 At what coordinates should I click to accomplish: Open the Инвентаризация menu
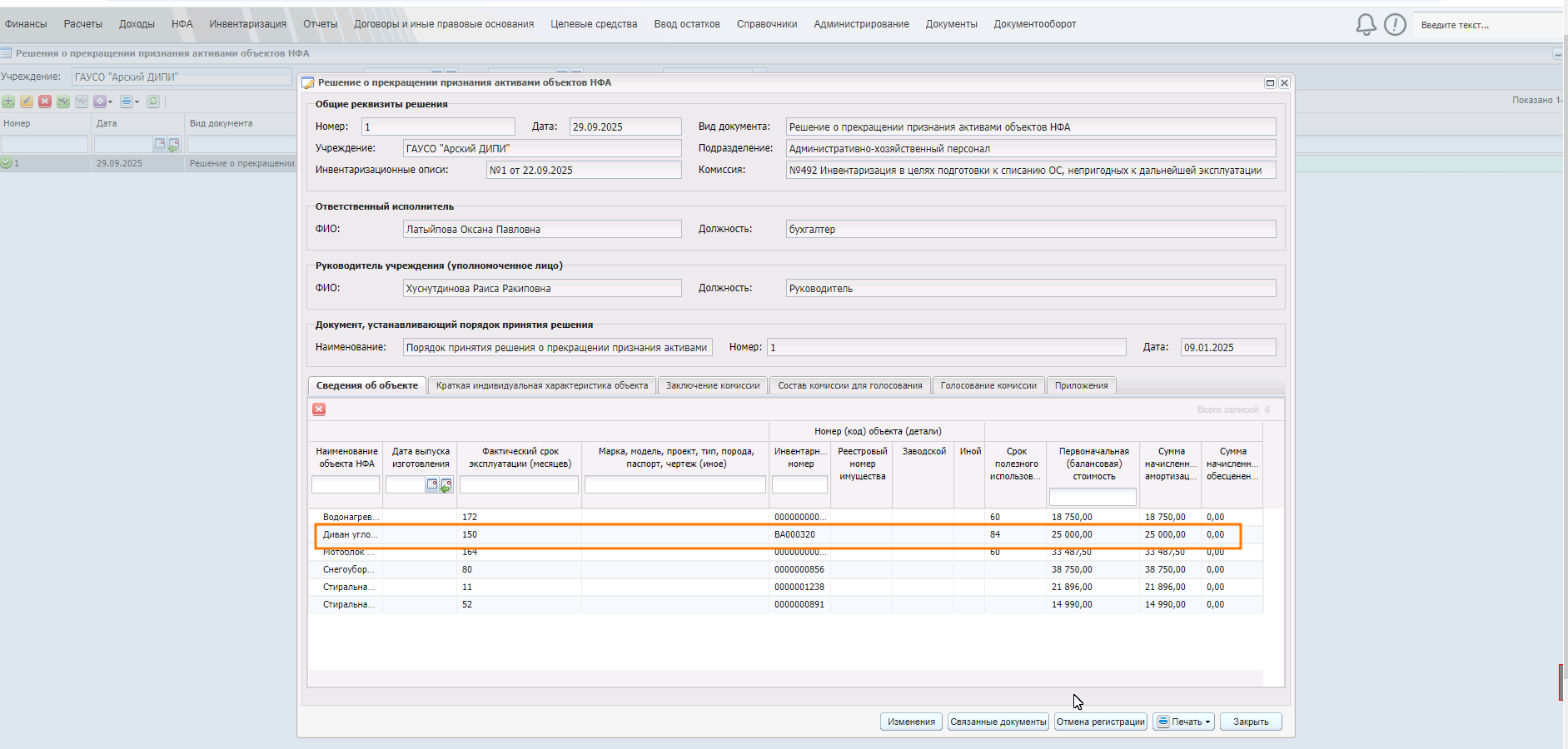tap(247, 24)
